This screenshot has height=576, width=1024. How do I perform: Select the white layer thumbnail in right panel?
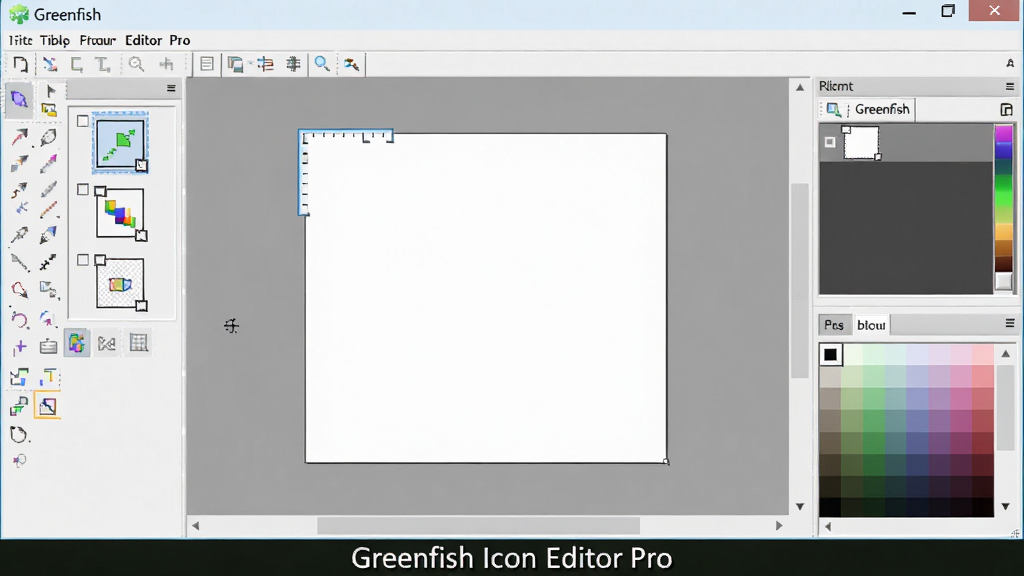click(861, 142)
